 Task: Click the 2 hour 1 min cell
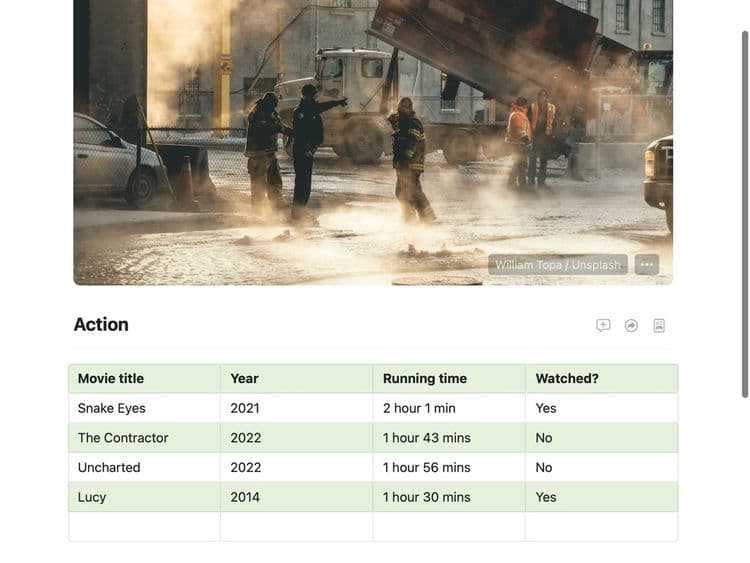[x=449, y=408]
